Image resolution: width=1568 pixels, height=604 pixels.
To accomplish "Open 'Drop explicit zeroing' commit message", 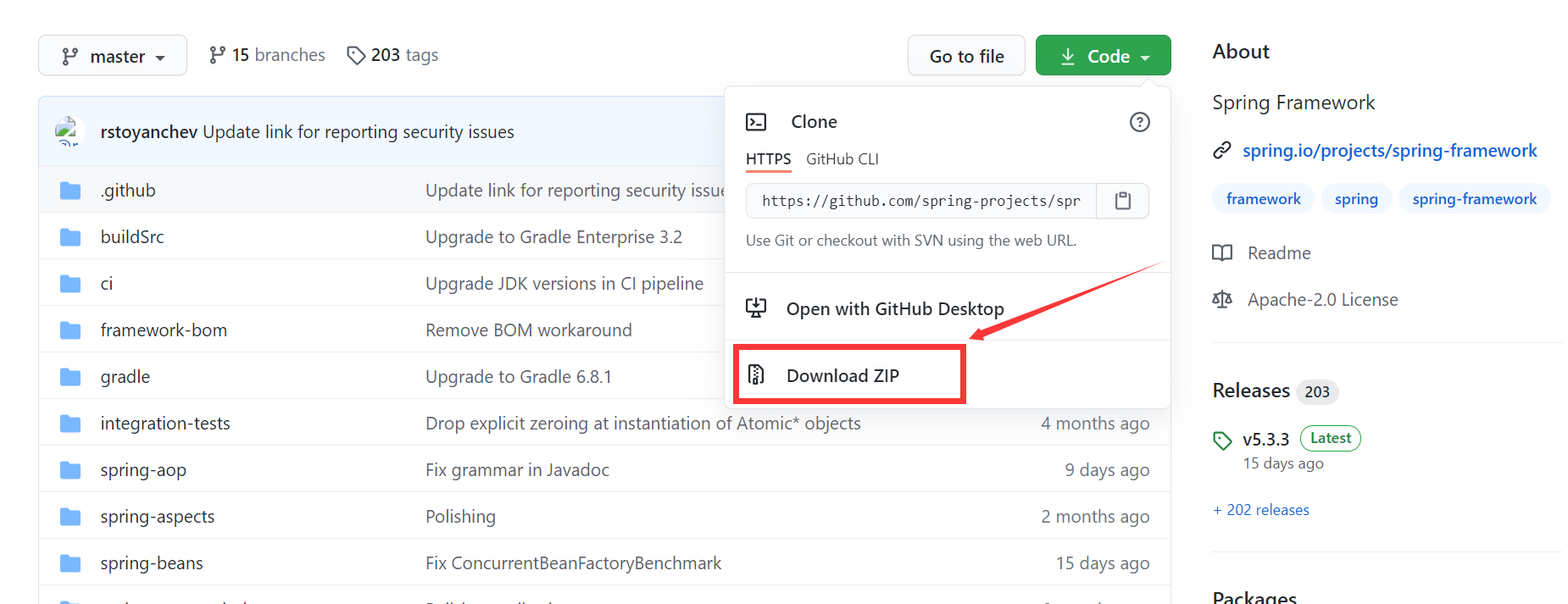I will click(x=643, y=424).
